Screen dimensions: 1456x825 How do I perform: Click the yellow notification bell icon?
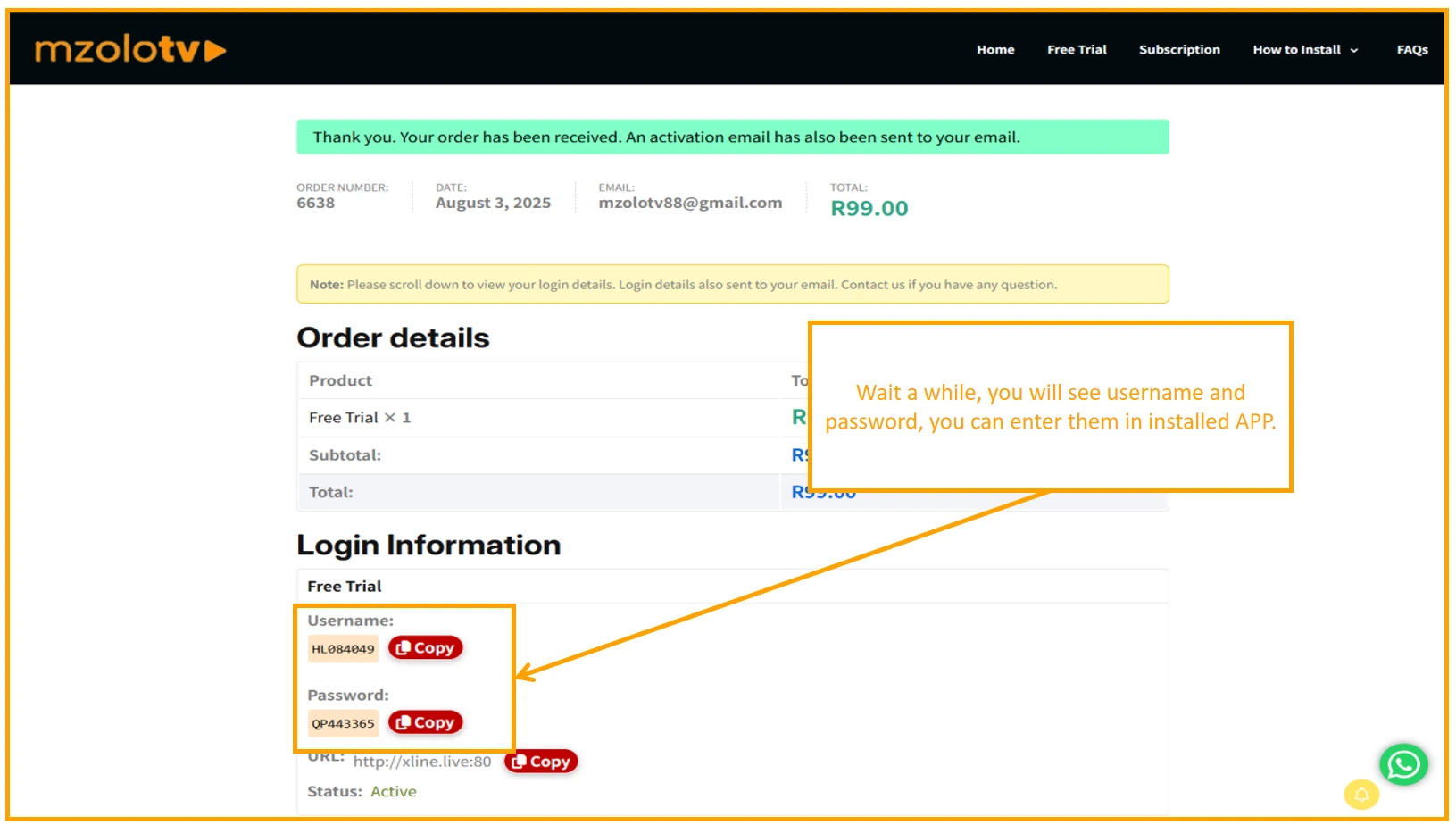1361,794
